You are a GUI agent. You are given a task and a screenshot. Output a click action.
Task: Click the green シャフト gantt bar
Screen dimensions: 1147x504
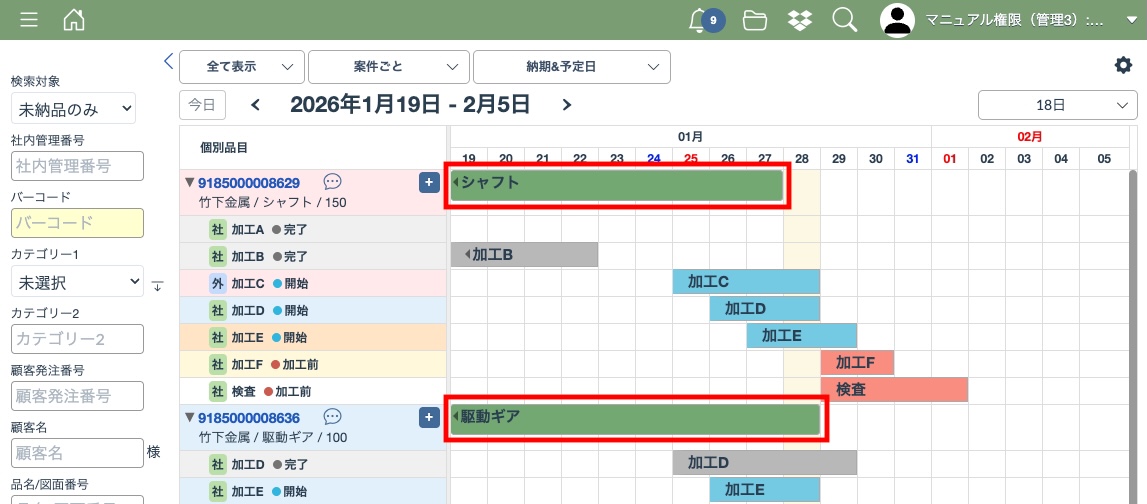616,185
